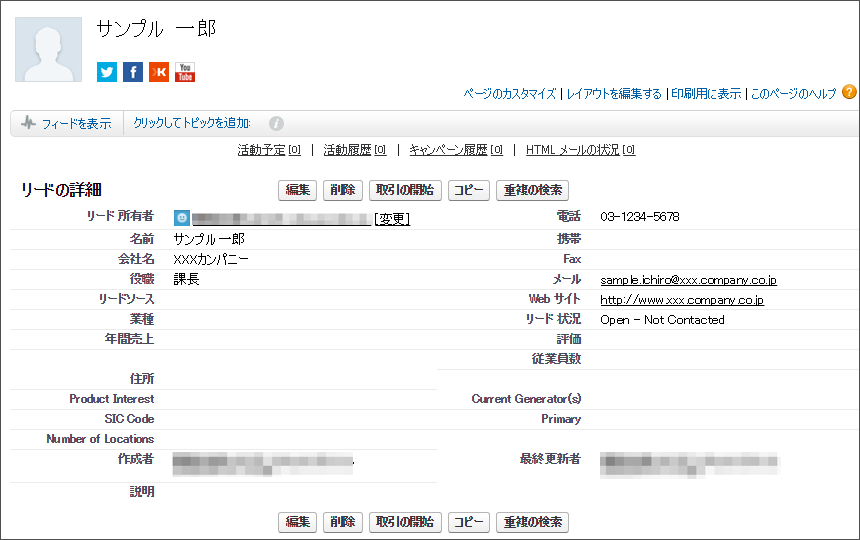Click status value Open - Not Contacted
Screen dimensions: 860x540
coord(662,320)
